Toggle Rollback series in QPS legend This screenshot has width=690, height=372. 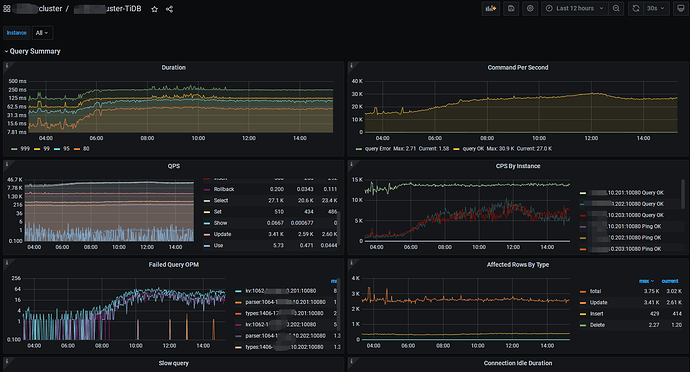[224, 189]
